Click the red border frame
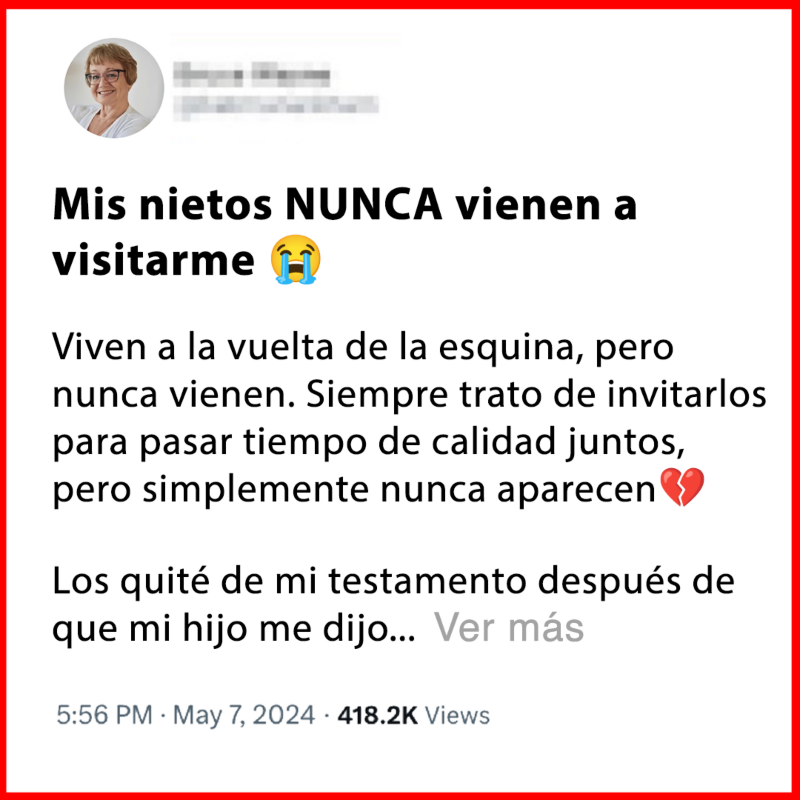This screenshot has width=800, height=800. (400, 4)
